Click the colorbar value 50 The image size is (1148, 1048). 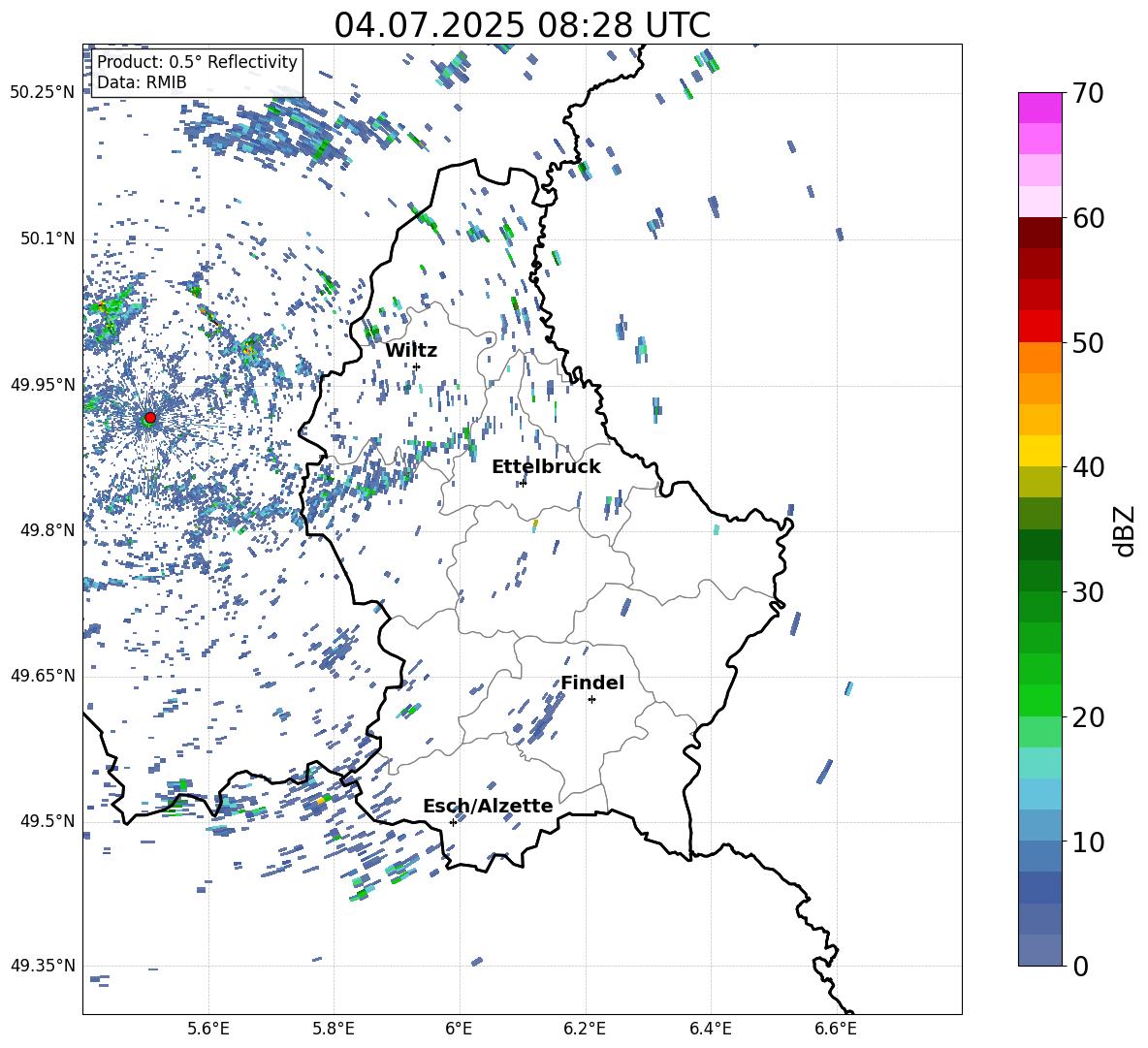[1088, 342]
